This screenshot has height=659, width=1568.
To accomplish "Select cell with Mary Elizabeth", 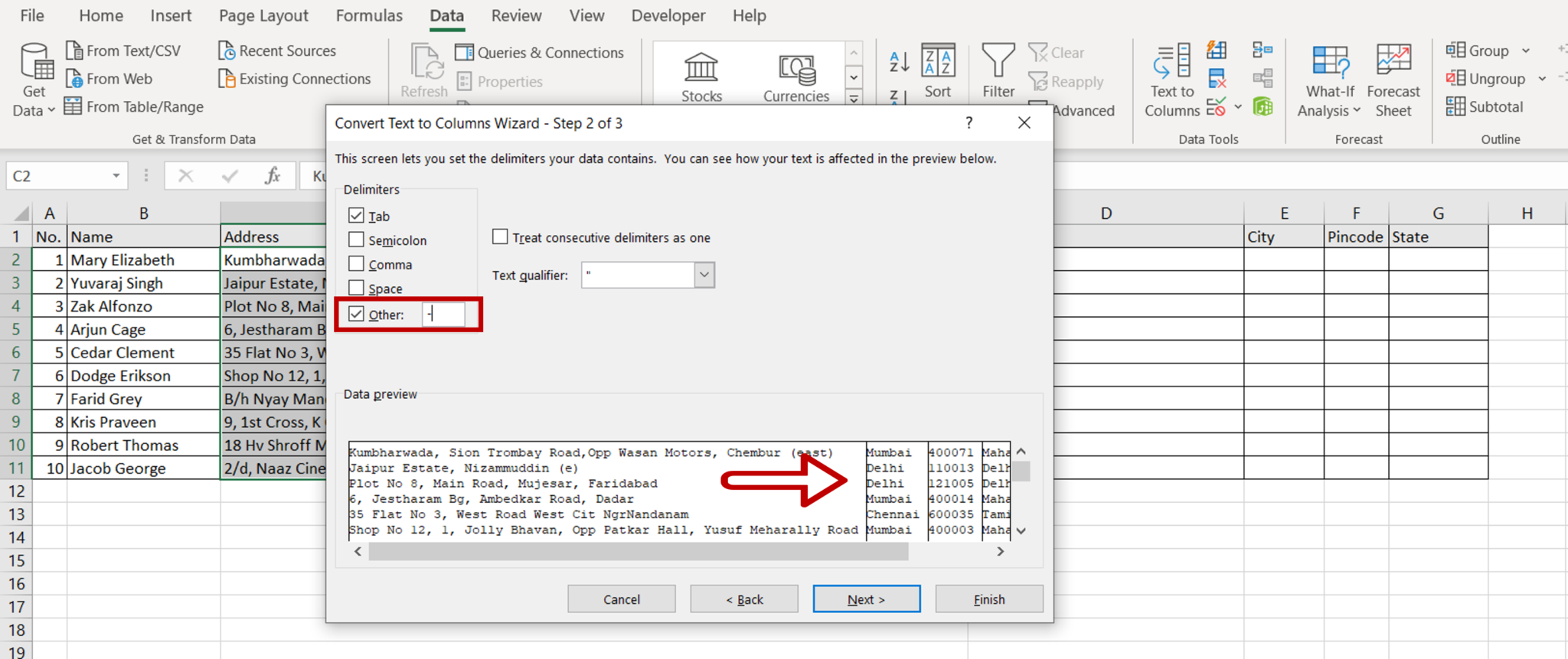I will (144, 259).
